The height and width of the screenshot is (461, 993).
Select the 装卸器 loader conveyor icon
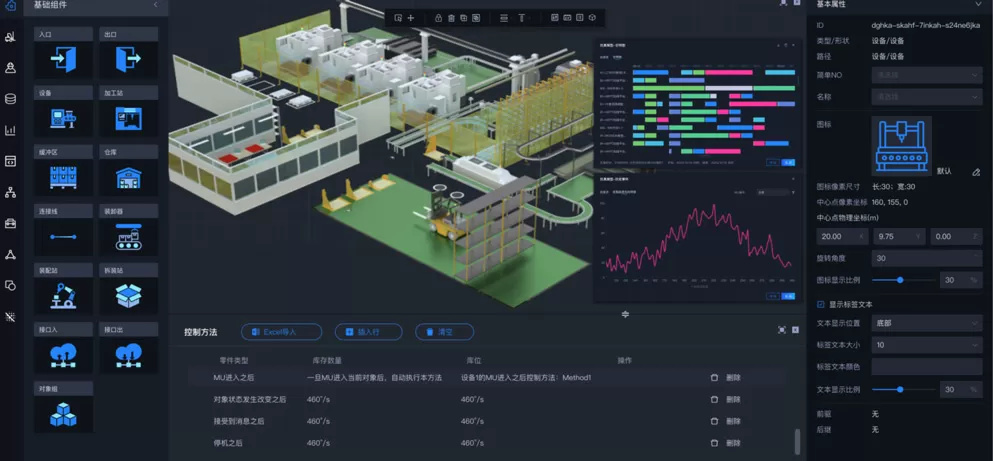[129, 237]
